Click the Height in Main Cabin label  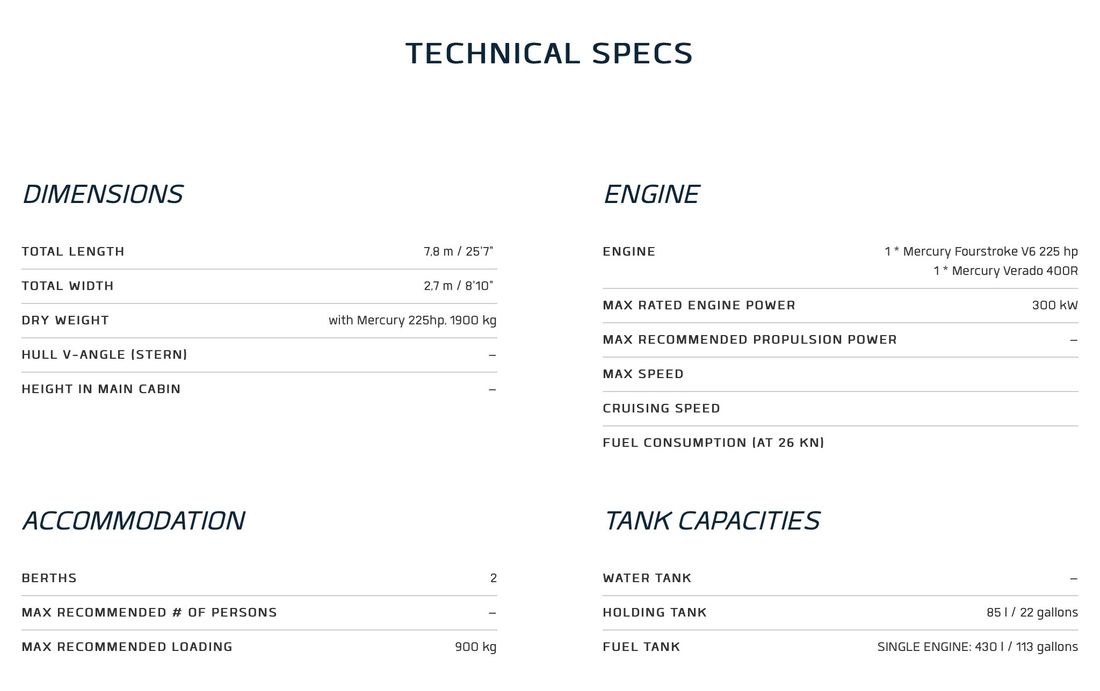coord(101,389)
